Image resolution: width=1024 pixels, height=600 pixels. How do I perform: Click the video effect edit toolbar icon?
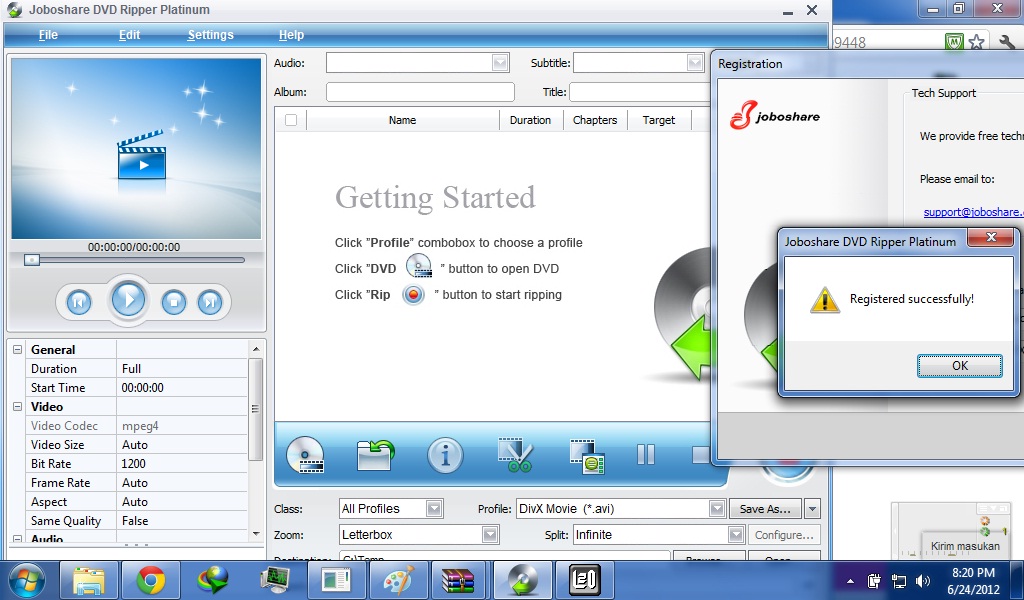pyautogui.click(x=586, y=456)
